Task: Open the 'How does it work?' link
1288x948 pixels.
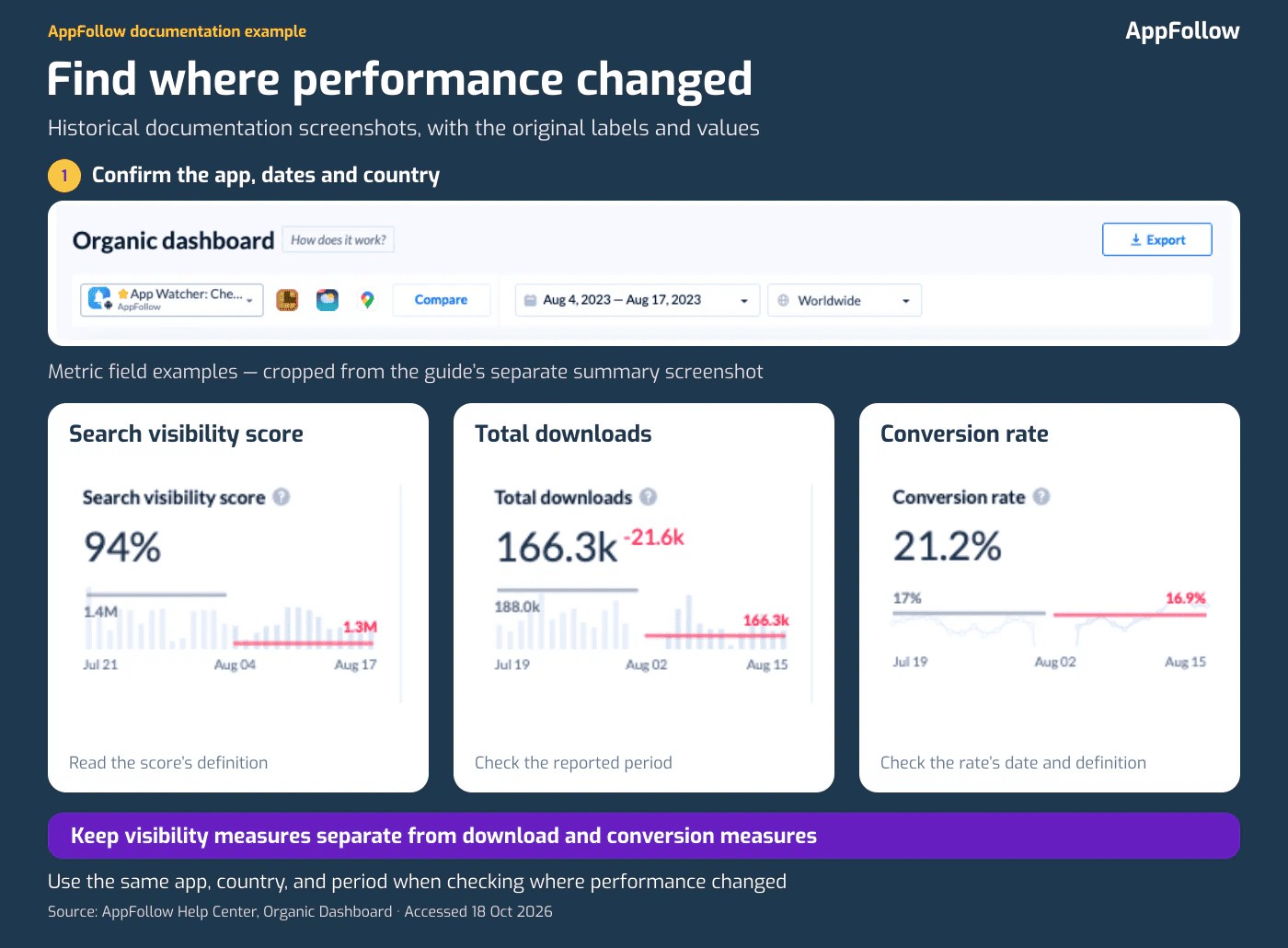Action: 338,240
